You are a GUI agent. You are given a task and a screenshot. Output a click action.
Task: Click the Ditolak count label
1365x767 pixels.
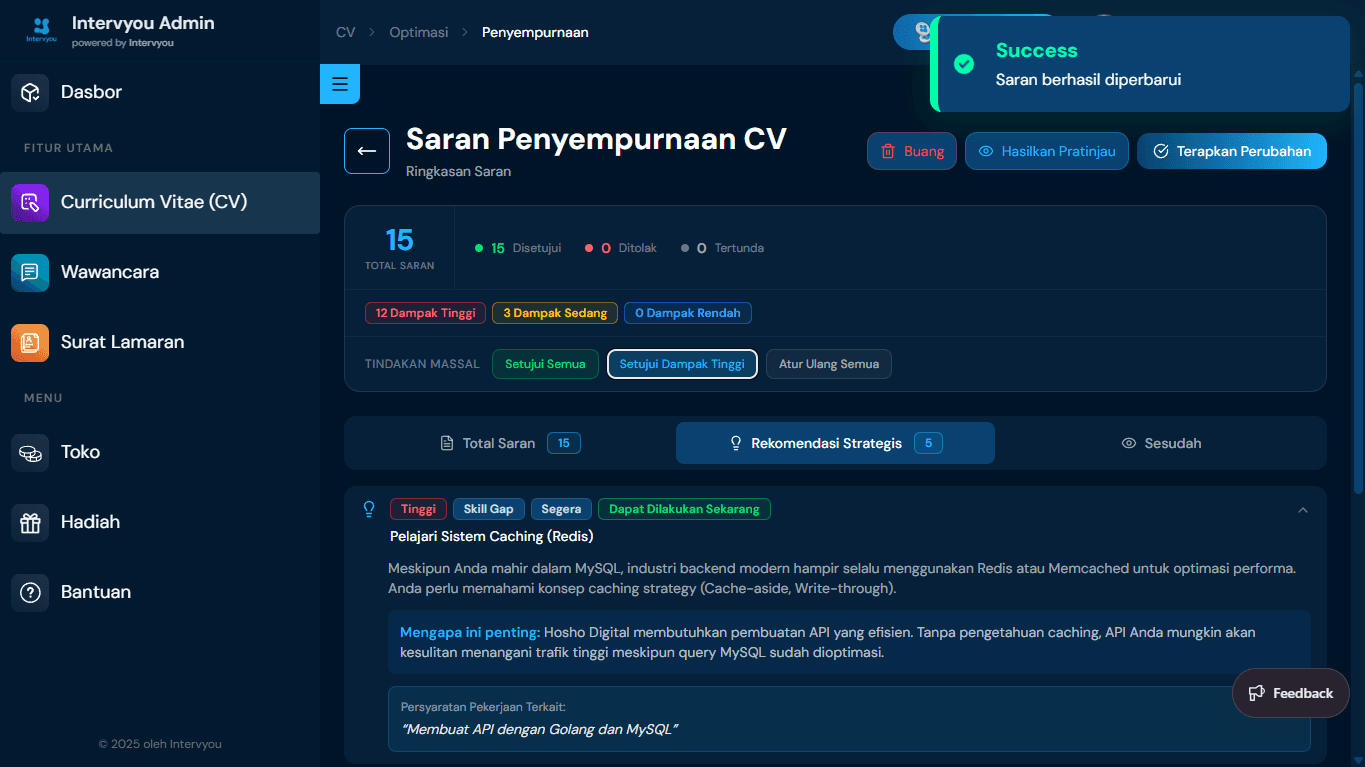point(621,248)
